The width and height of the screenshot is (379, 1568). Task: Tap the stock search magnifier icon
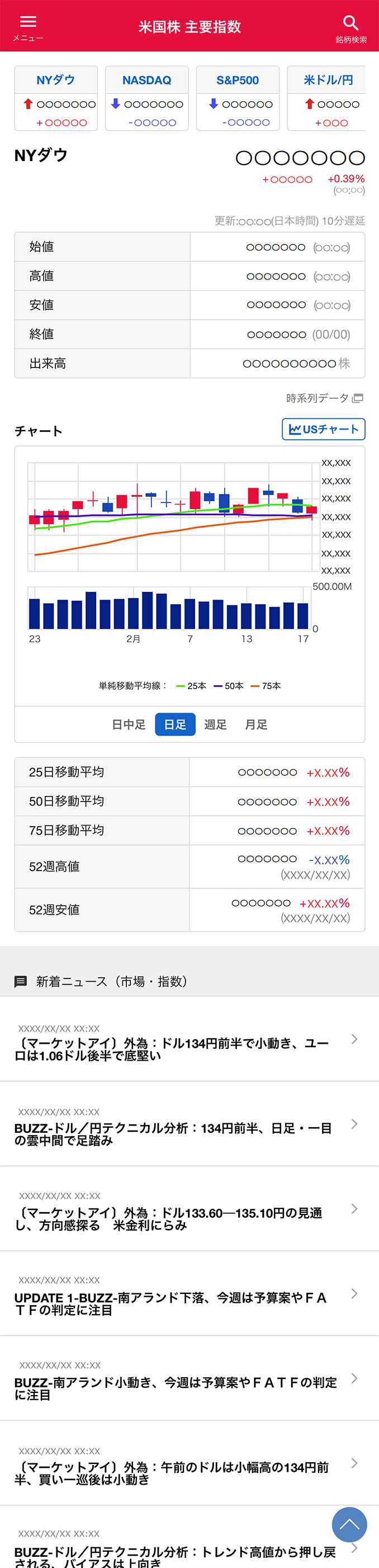[x=350, y=23]
